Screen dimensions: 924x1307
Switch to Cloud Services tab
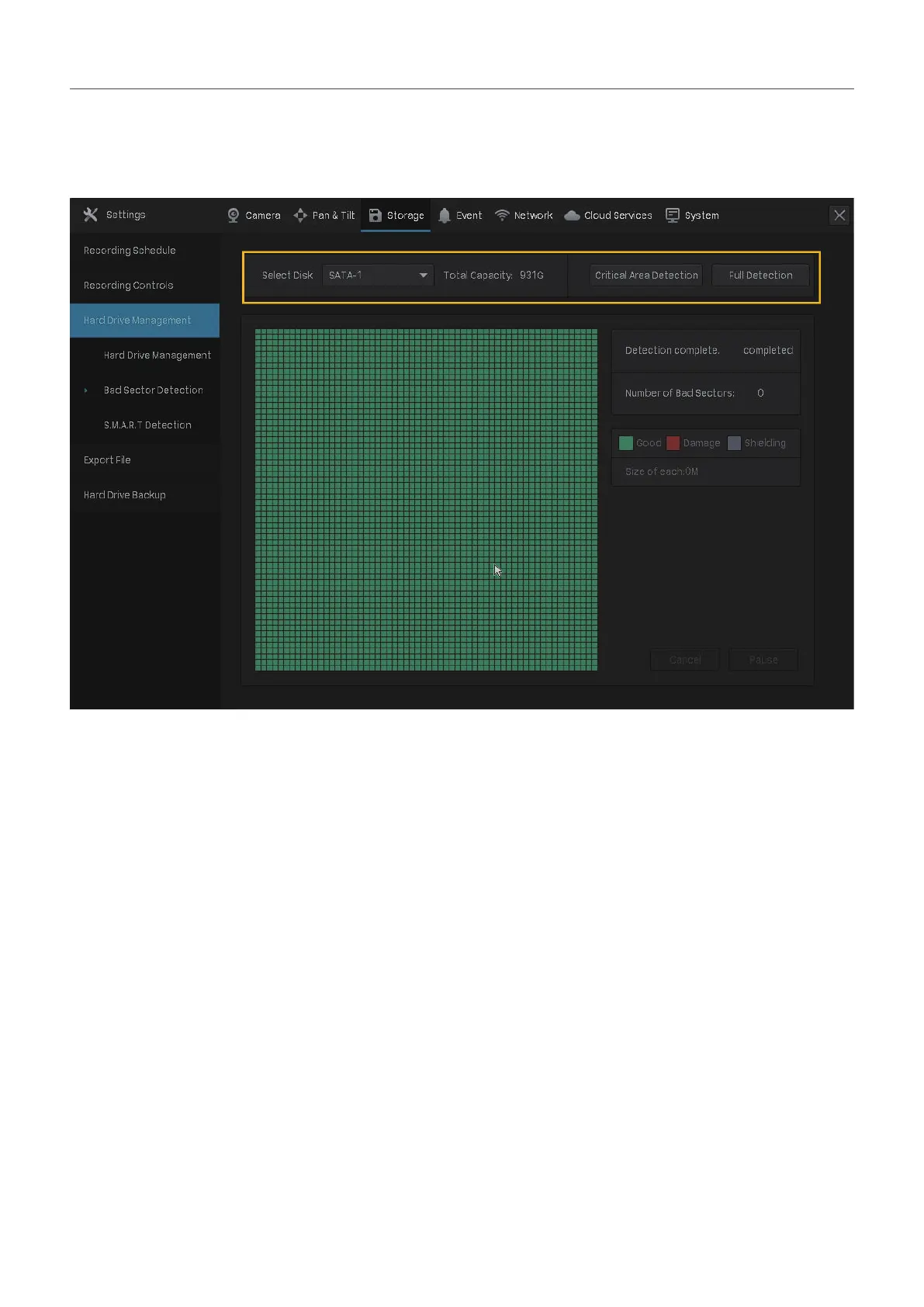pos(609,216)
